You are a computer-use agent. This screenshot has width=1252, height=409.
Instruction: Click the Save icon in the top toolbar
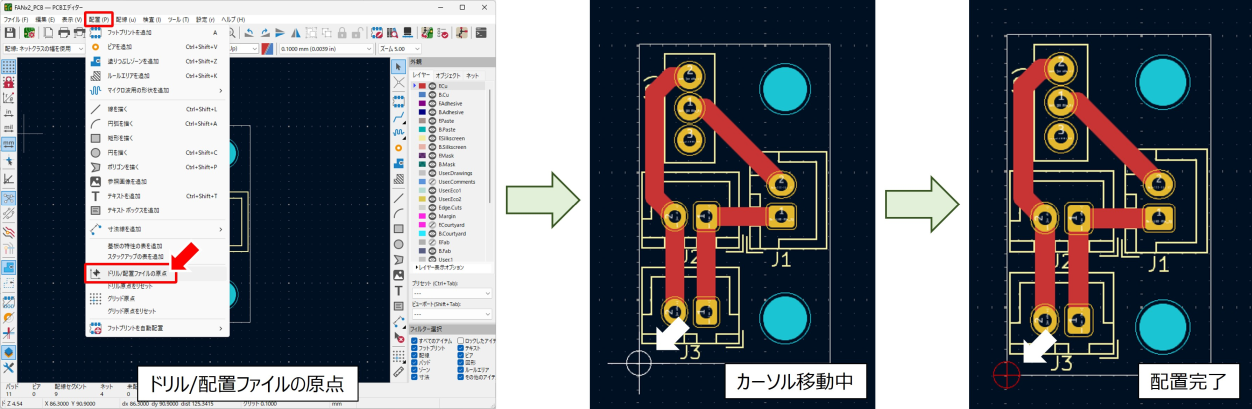click(x=10, y=33)
